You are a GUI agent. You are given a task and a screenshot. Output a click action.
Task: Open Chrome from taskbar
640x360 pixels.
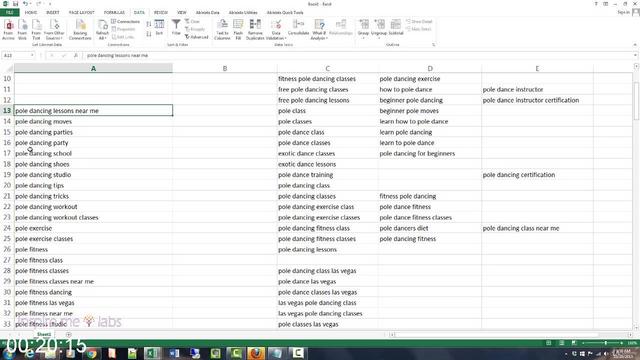(91, 353)
